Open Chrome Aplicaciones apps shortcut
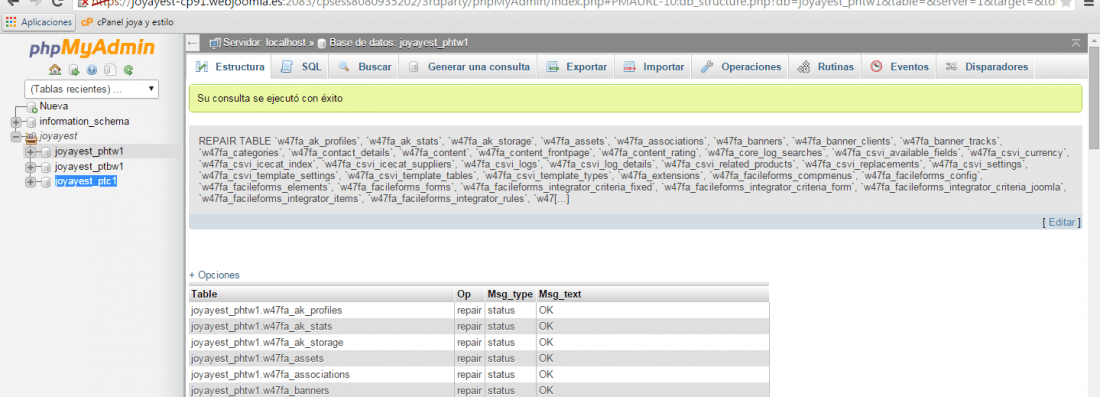 pos(39,22)
